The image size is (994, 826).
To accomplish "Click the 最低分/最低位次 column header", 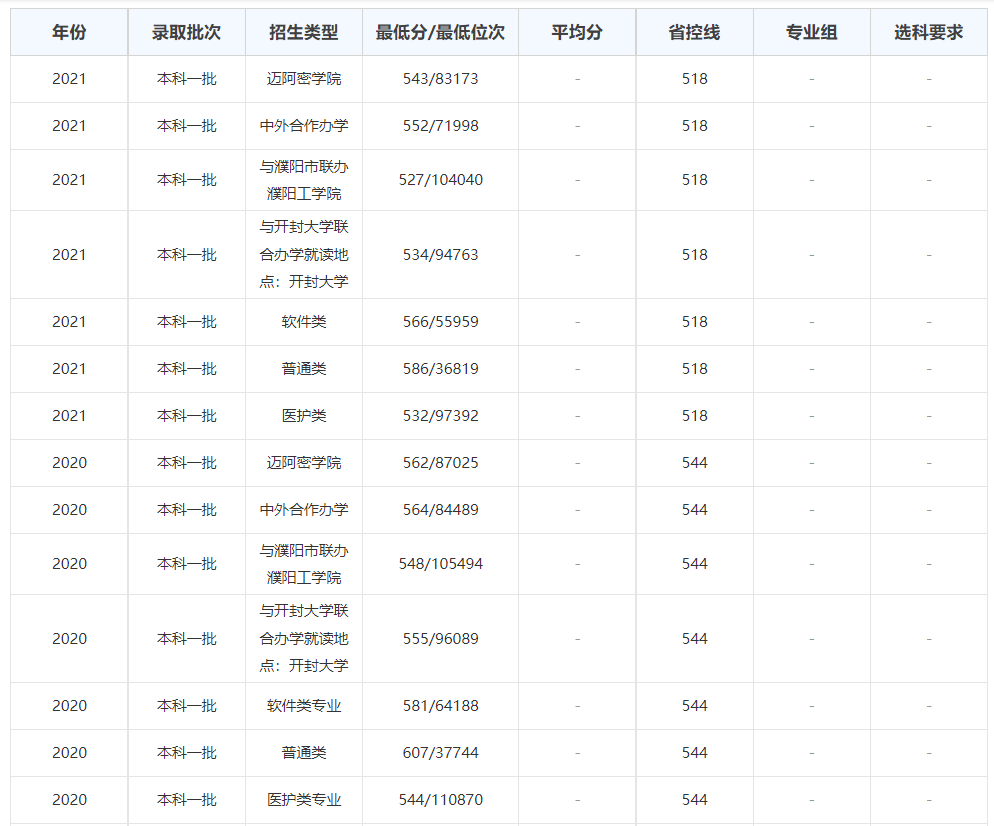I will click(x=440, y=32).
